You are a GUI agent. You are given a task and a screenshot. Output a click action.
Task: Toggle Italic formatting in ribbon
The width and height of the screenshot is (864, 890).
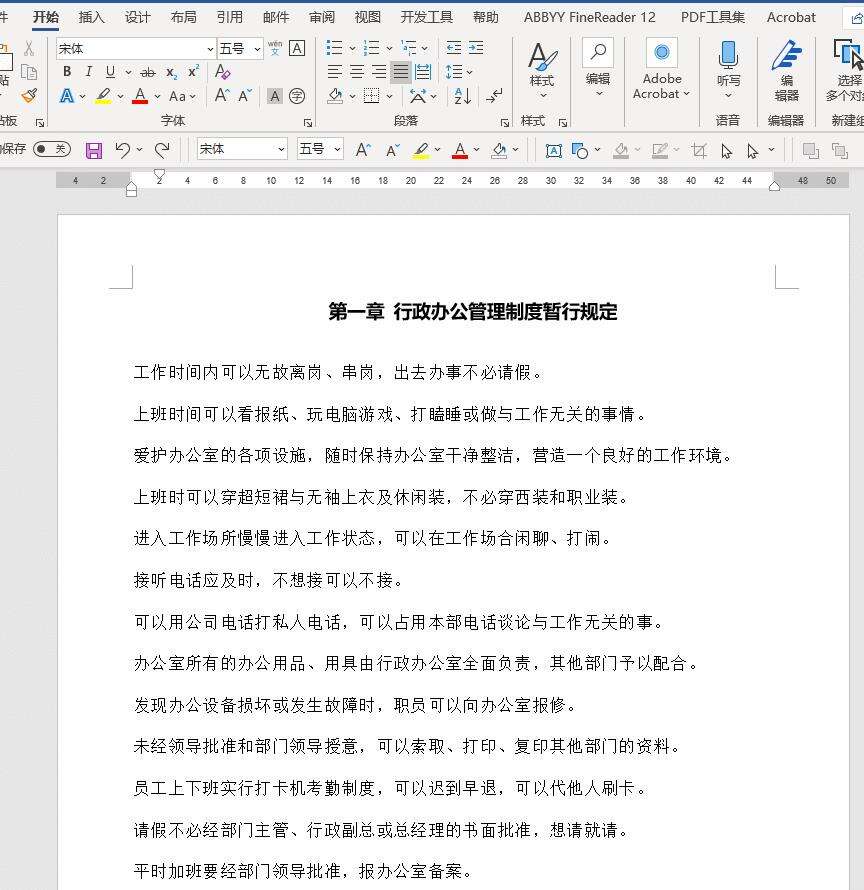[89, 72]
